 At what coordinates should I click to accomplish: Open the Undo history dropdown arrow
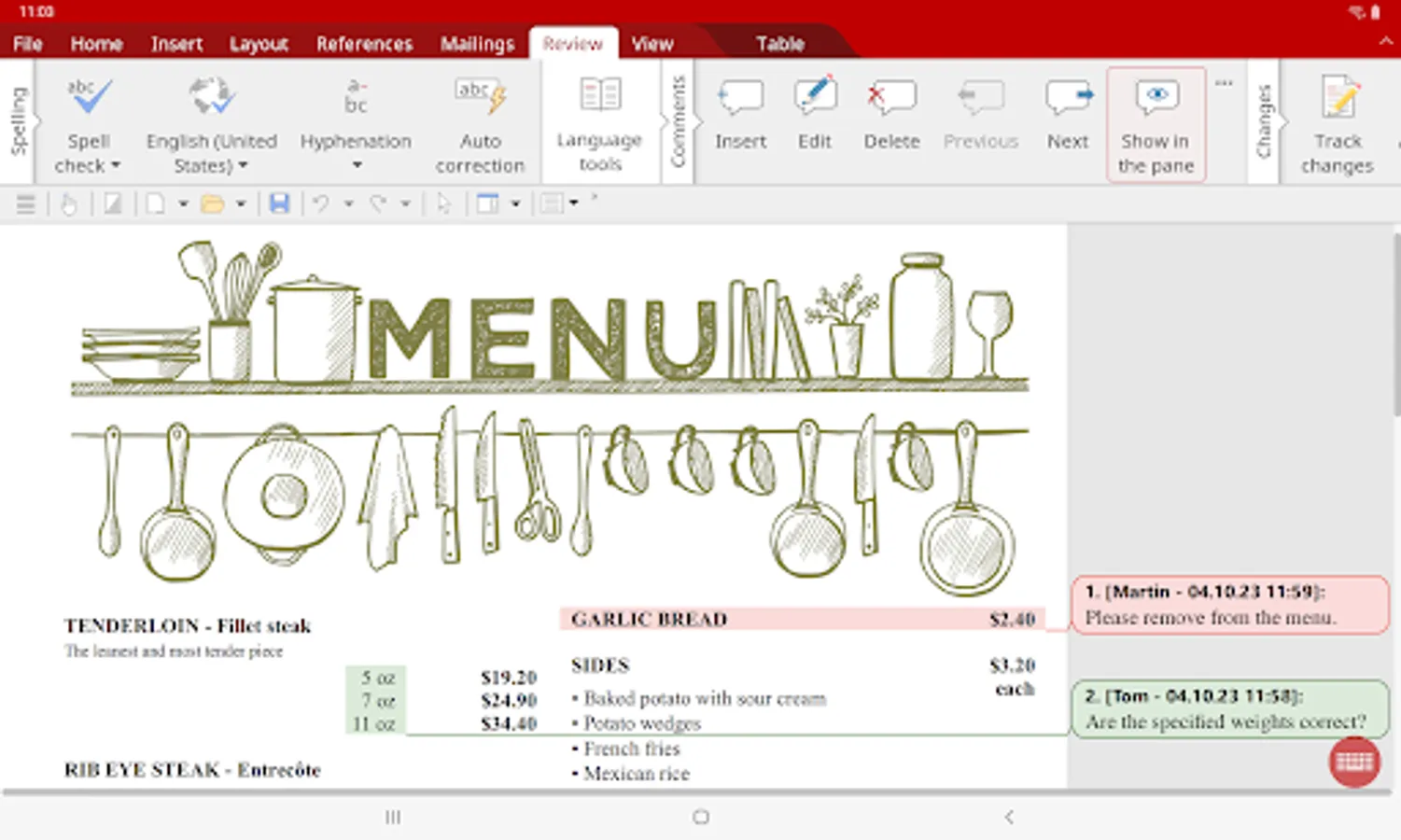(349, 203)
